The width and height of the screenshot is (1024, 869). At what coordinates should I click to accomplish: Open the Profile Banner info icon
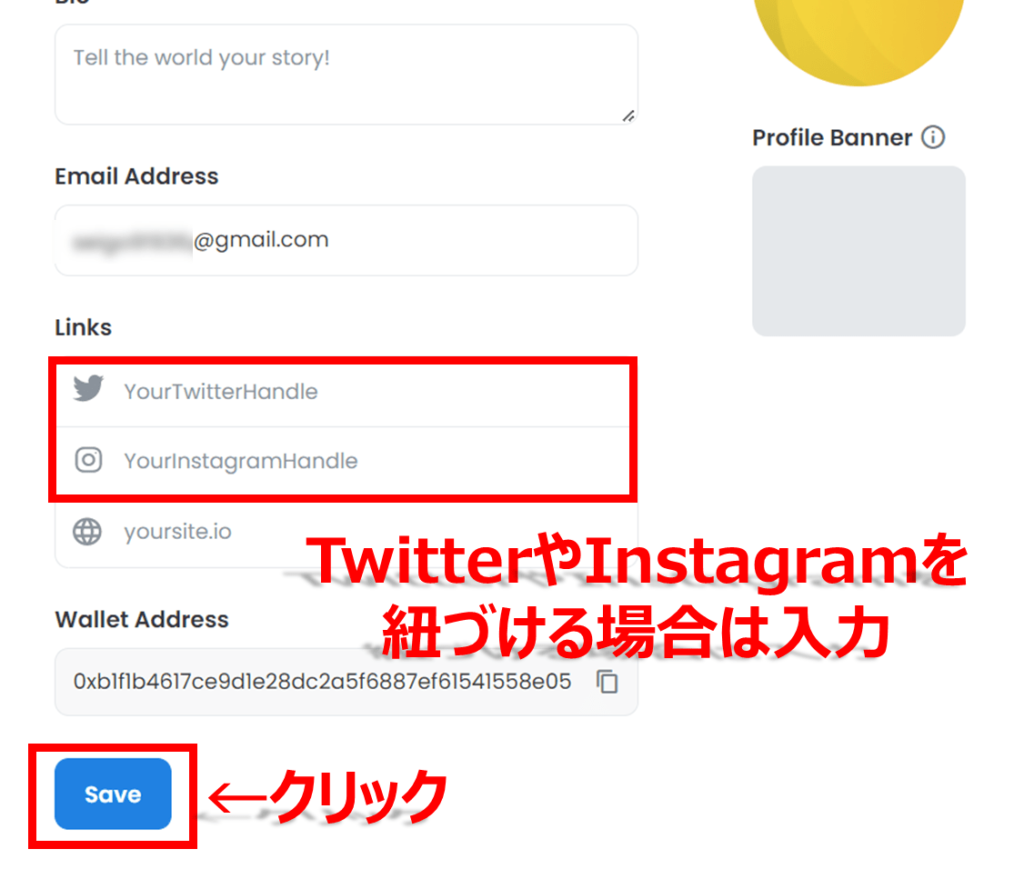coord(933,137)
